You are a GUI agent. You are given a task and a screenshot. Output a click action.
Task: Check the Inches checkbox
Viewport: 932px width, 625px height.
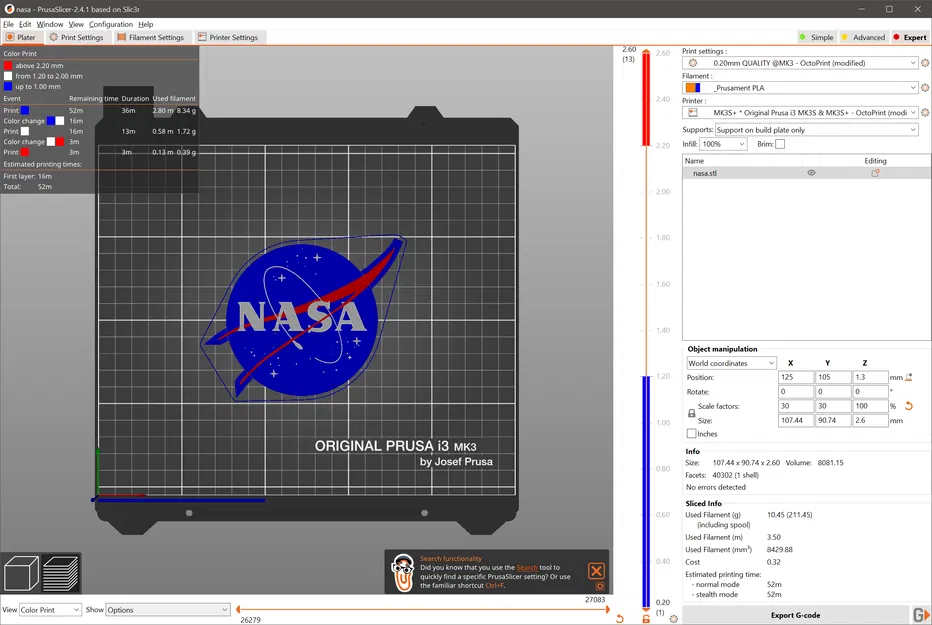tap(692, 434)
